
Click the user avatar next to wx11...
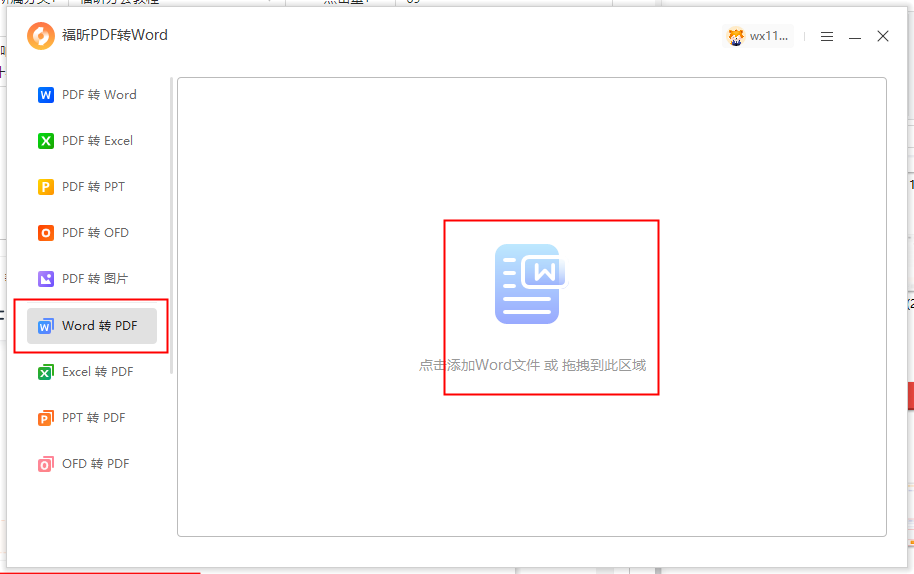[x=736, y=36]
